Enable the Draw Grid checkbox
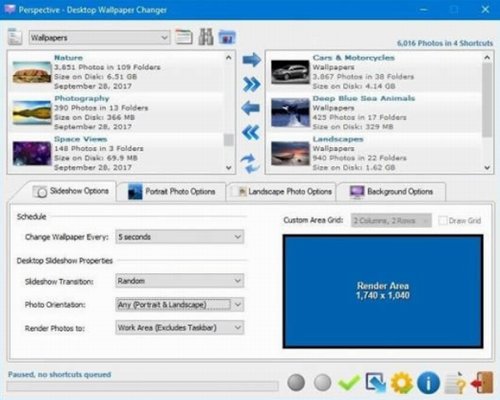Viewport: 500px width, 400px height. point(443,221)
